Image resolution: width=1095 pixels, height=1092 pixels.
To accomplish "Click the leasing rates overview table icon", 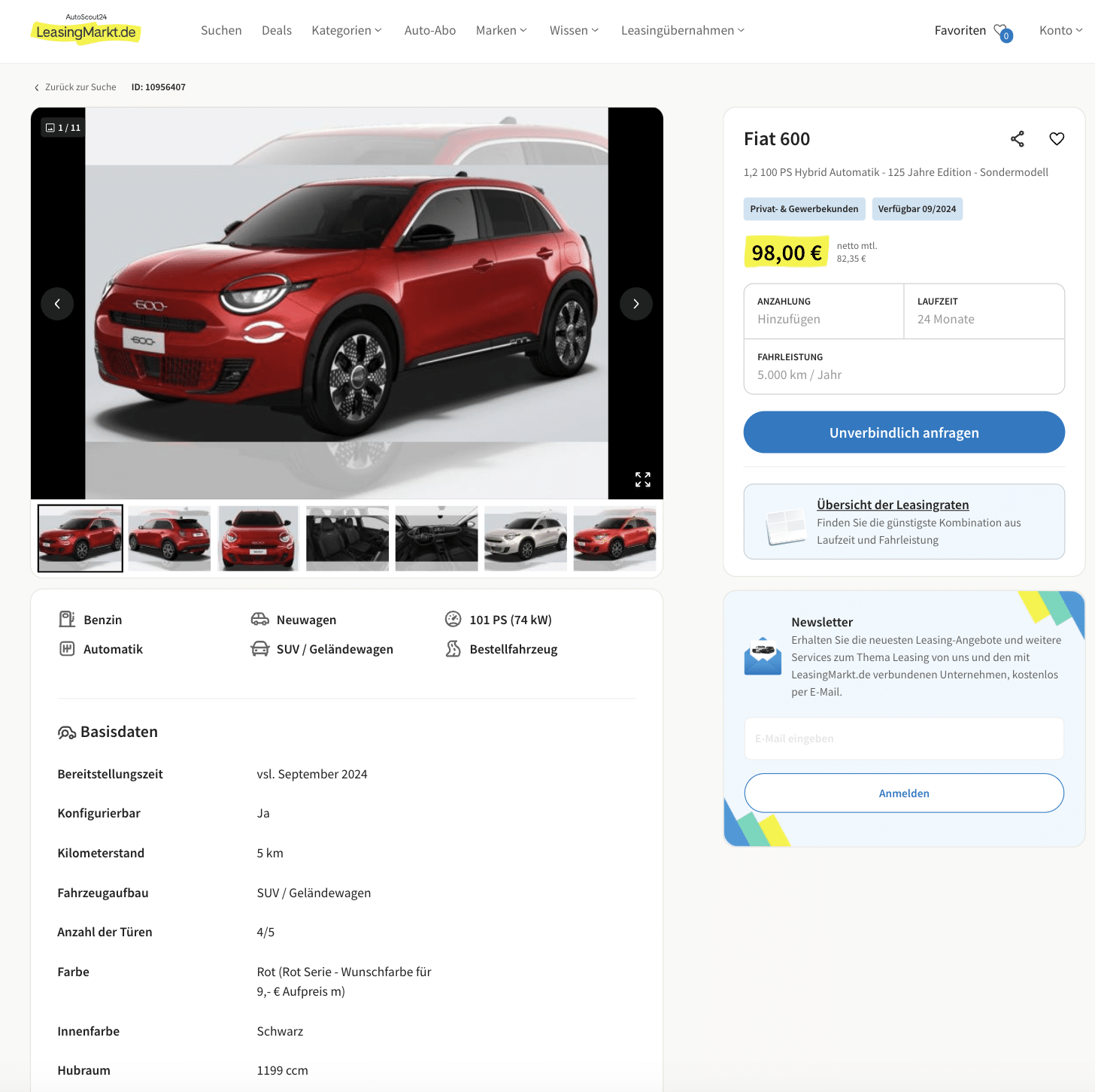I will coord(785,526).
